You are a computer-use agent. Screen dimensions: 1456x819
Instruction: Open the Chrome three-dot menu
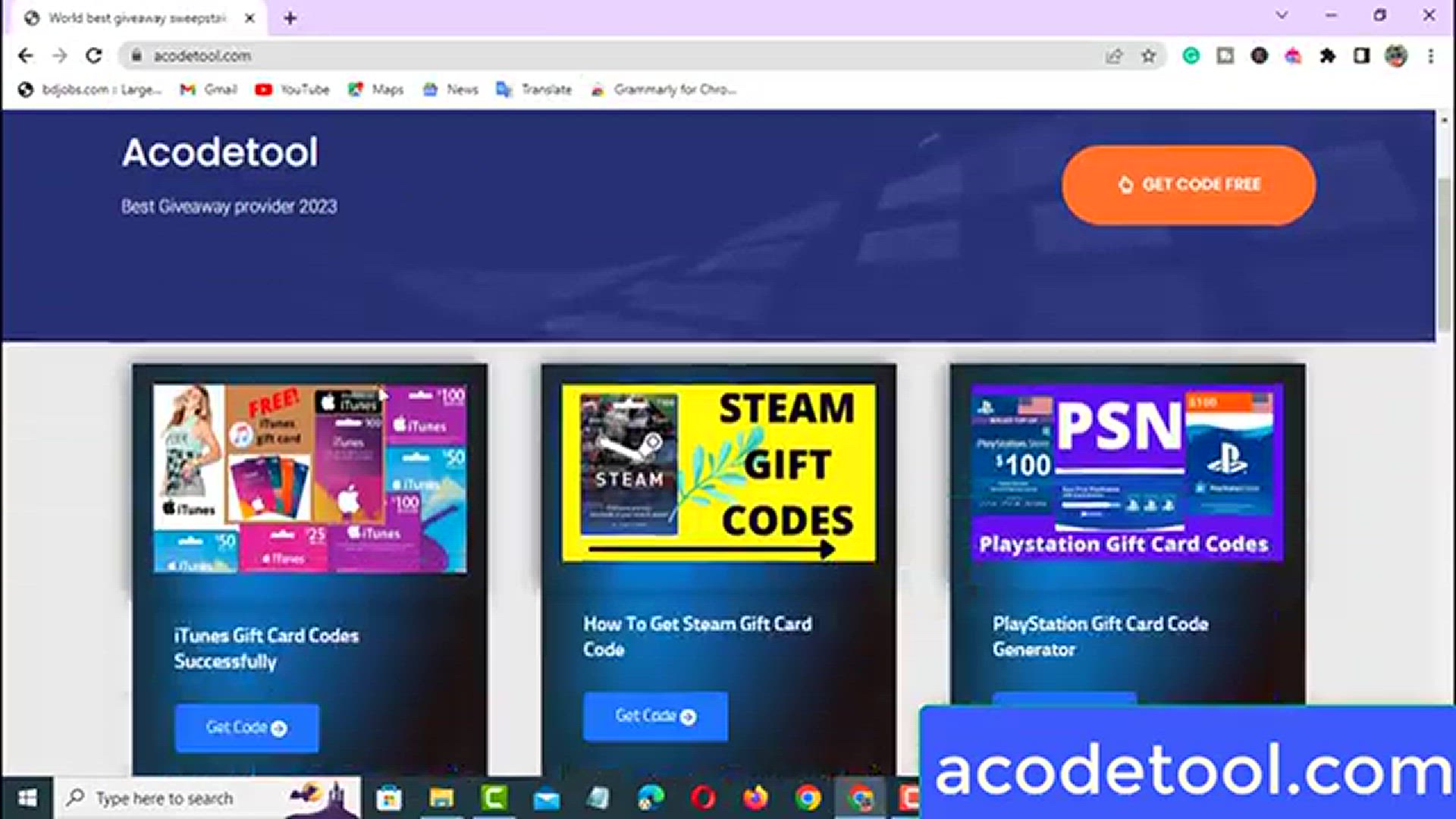1431,55
